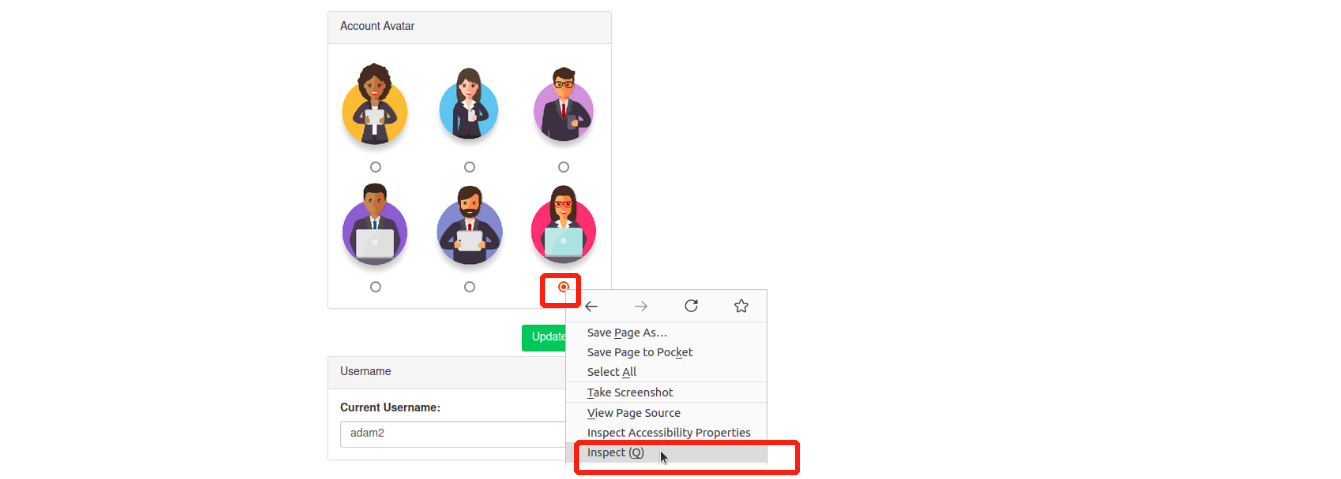Image resolution: width=1341 pixels, height=479 pixels.
Task: Bookmark the page with the star icon
Action: [x=741, y=306]
